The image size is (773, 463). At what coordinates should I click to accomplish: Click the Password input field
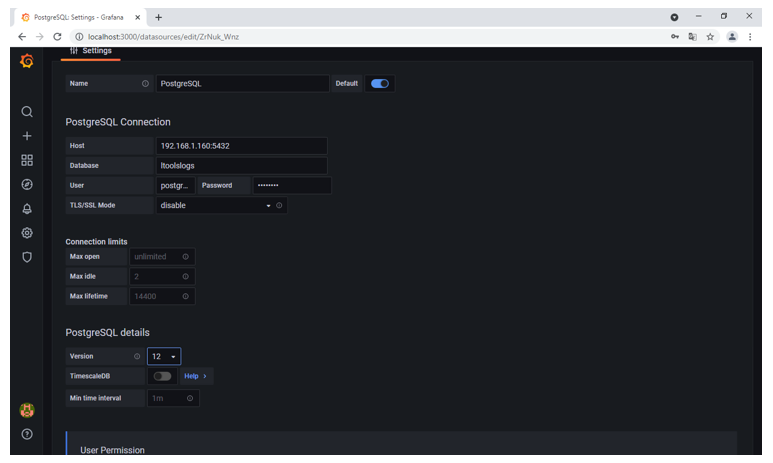point(292,185)
